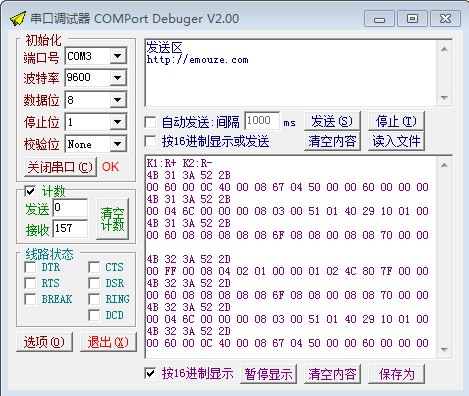Open the 数据位 8 dropdown
469x396 pixels.
[118, 100]
